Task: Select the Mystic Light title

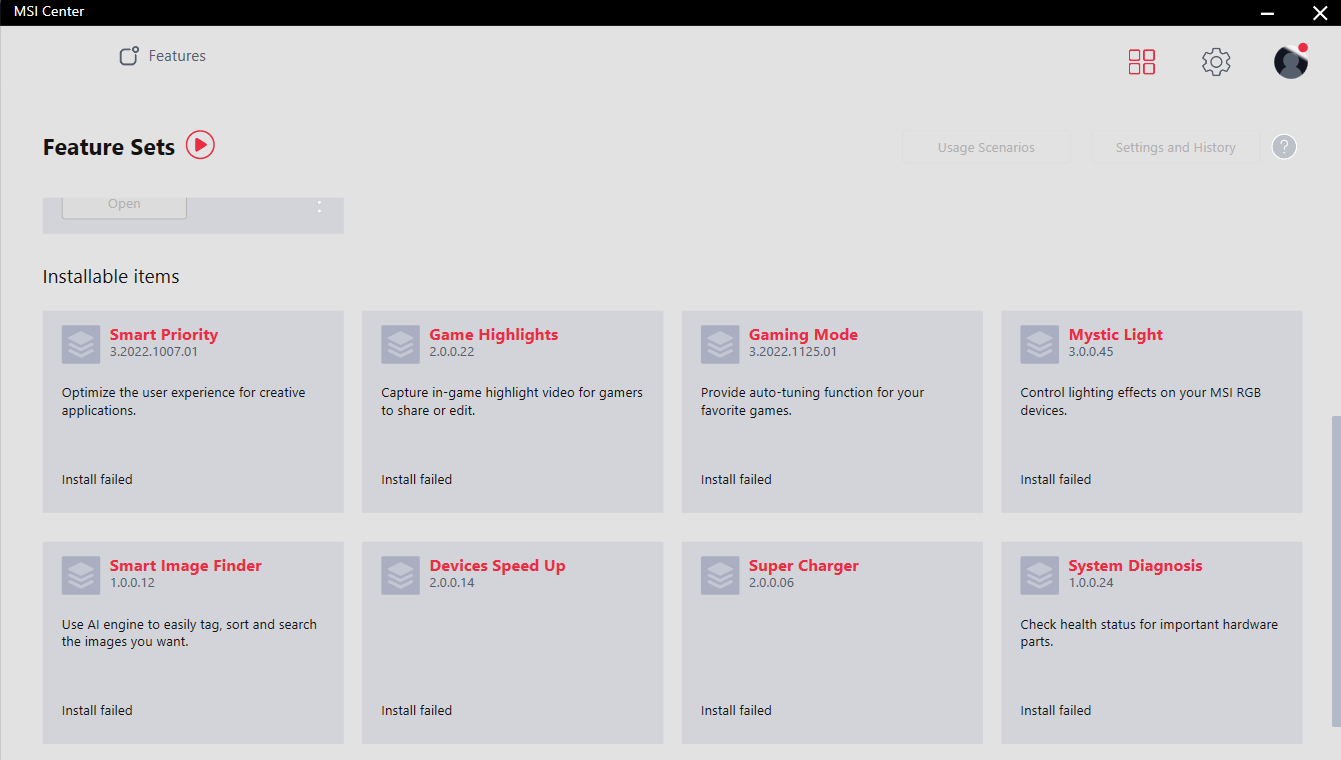Action: click(x=1116, y=335)
